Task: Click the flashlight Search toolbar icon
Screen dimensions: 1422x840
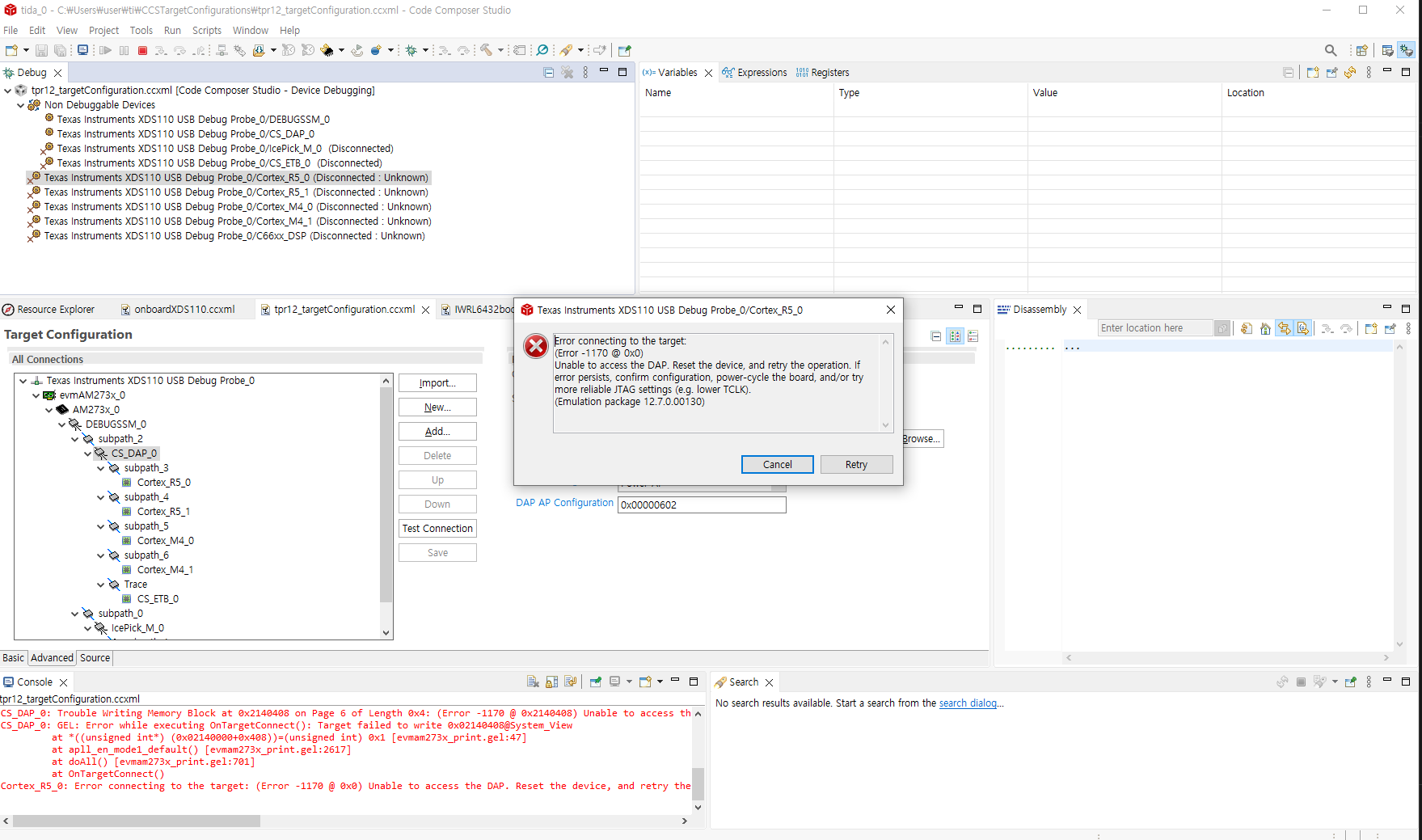Action: coord(565,50)
